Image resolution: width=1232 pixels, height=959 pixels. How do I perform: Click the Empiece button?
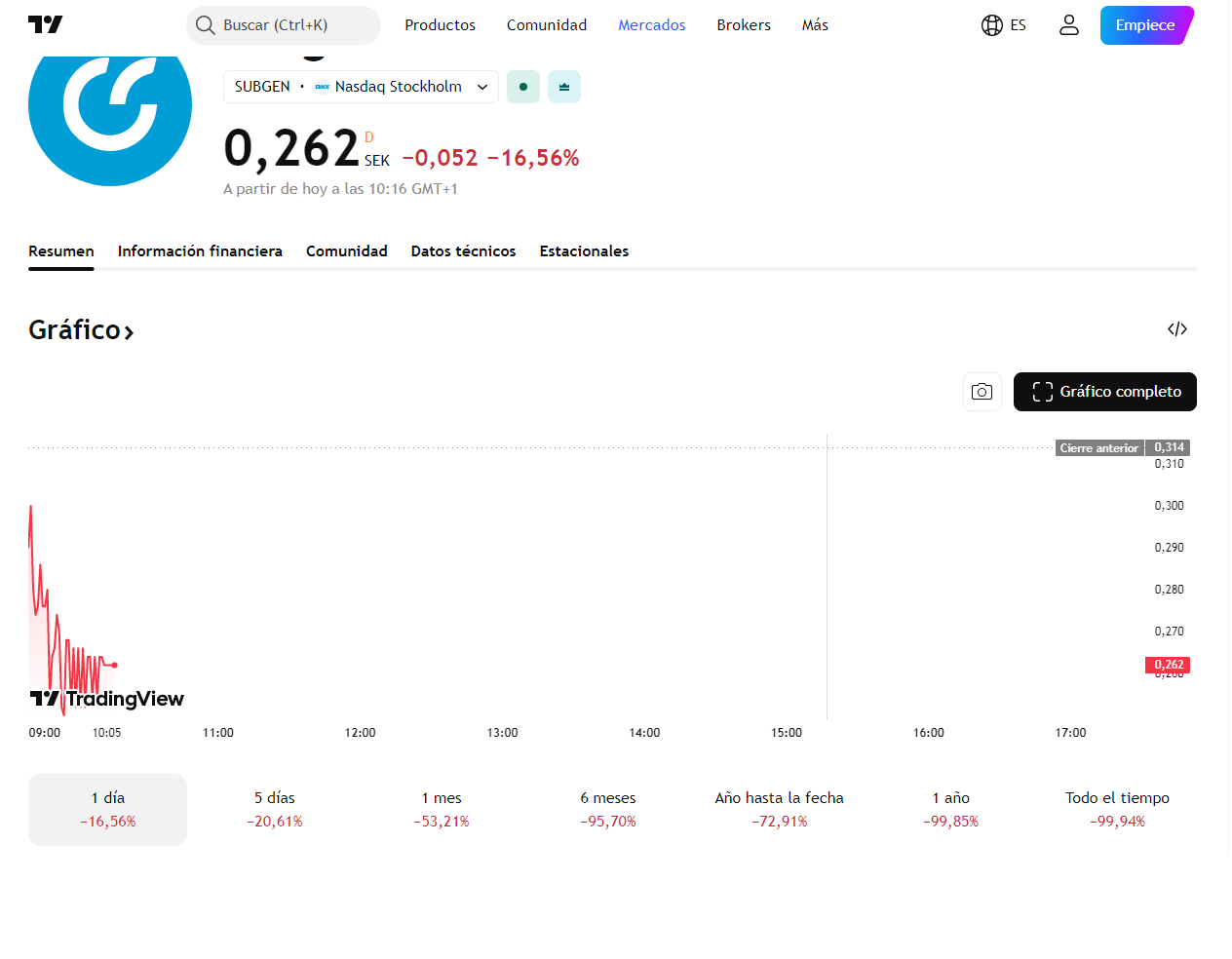pos(1147,25)
